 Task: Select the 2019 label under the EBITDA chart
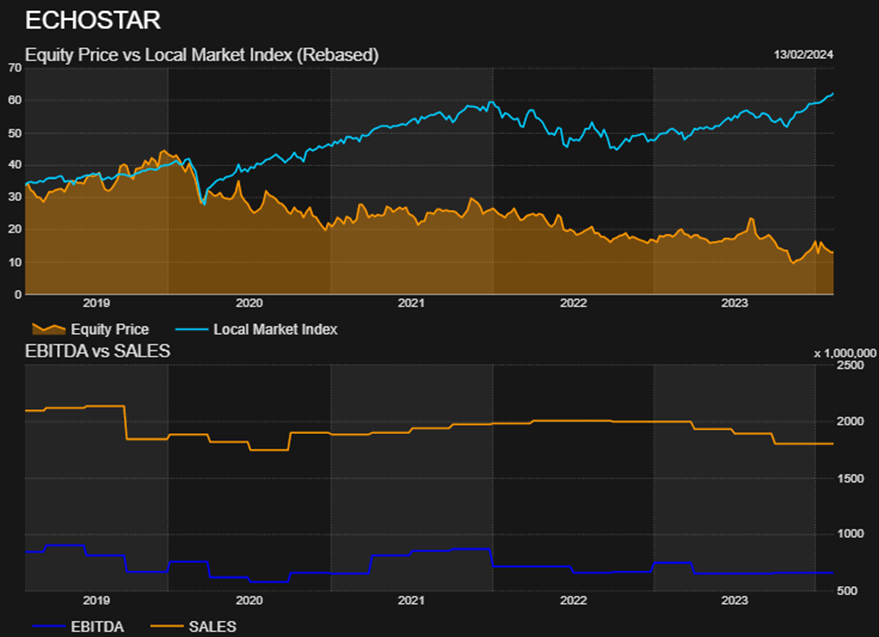tap(96, 601)
